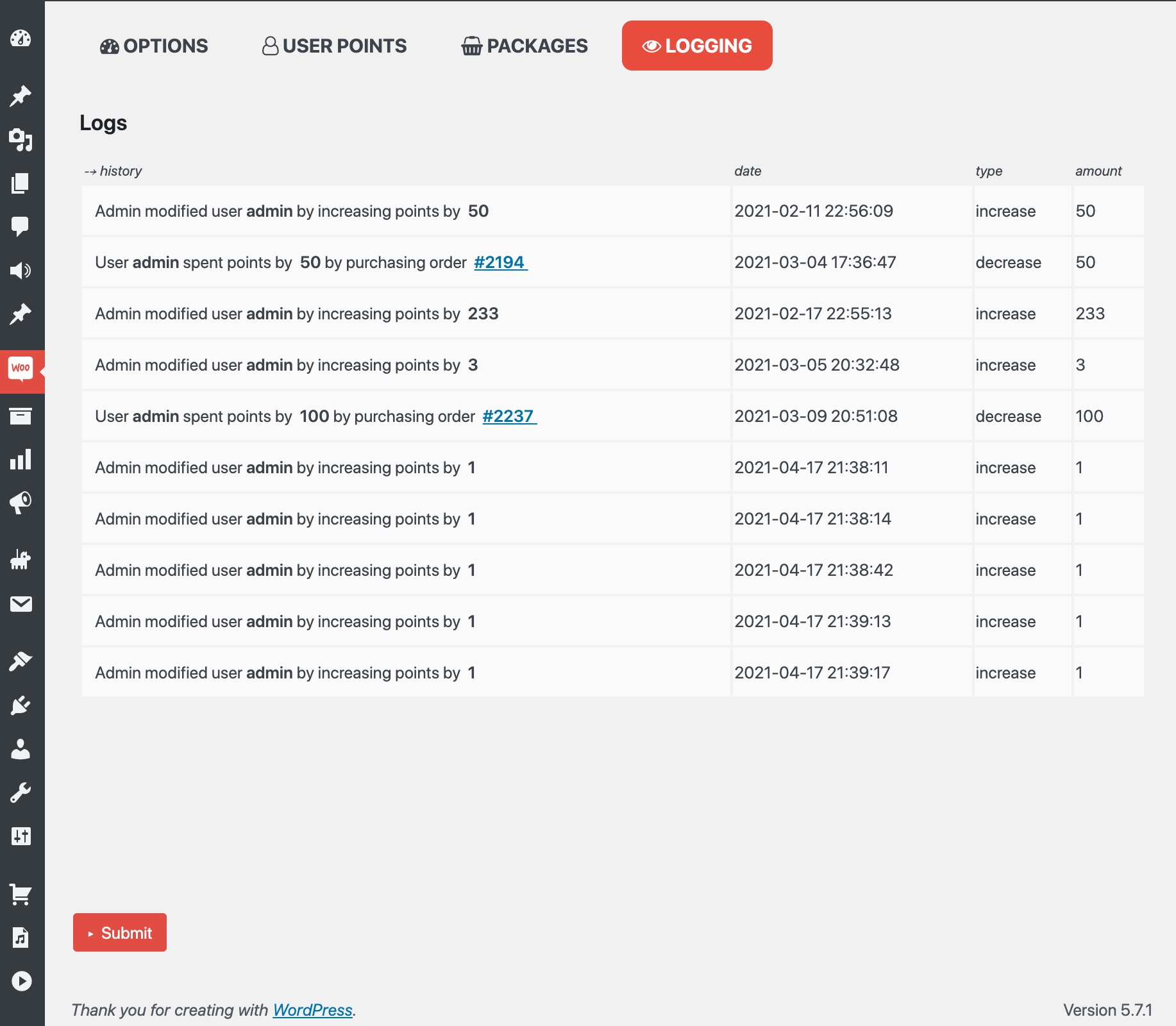Click date 2021-04-17 21:39:13
The image size is (1176, 1026).
click(x=812, y=621)
